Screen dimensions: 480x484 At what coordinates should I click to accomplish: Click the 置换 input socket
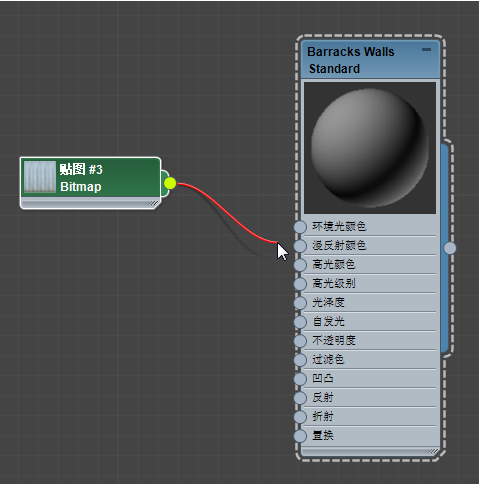tap(300, 436)
